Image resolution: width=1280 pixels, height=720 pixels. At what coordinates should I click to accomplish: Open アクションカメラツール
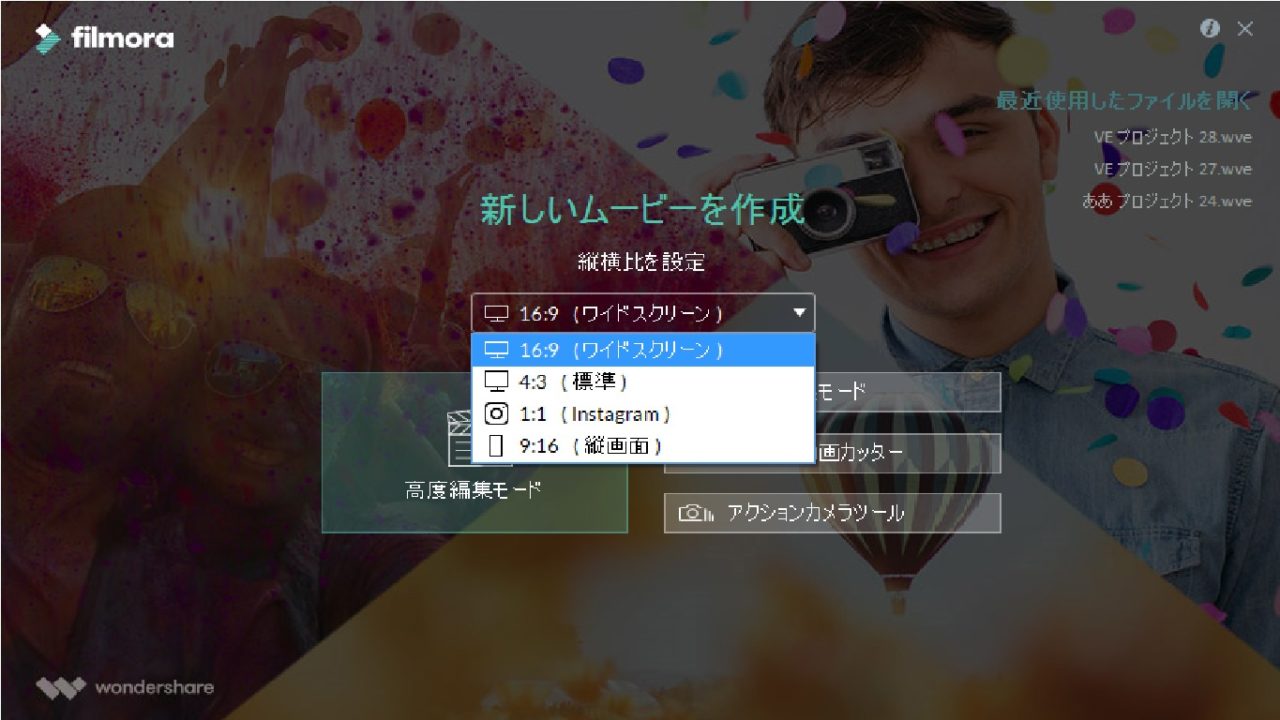[832, 513]
